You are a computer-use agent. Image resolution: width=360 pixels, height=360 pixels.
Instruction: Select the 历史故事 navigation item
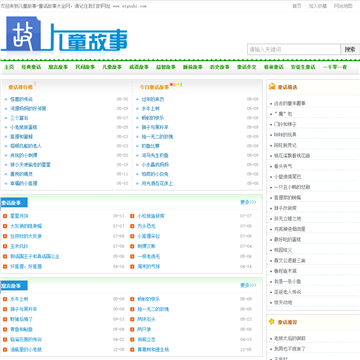[220, 67]
